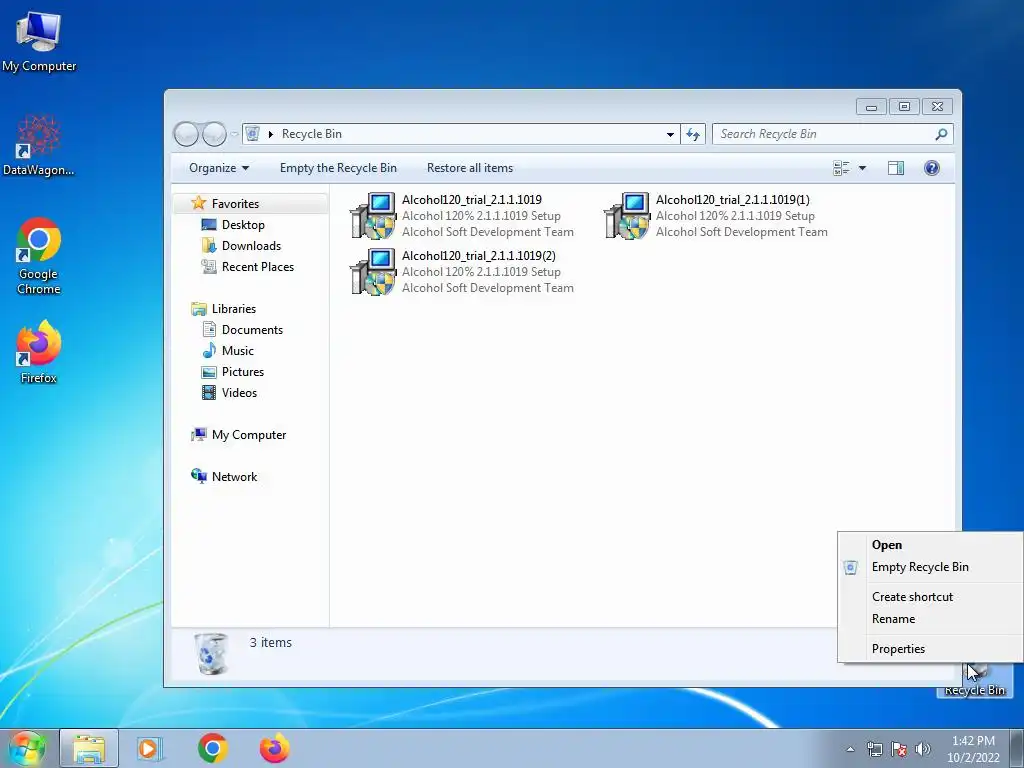Choose Rename in the context menu
This screenshot has width=1024, height=768.
[931, 619]
